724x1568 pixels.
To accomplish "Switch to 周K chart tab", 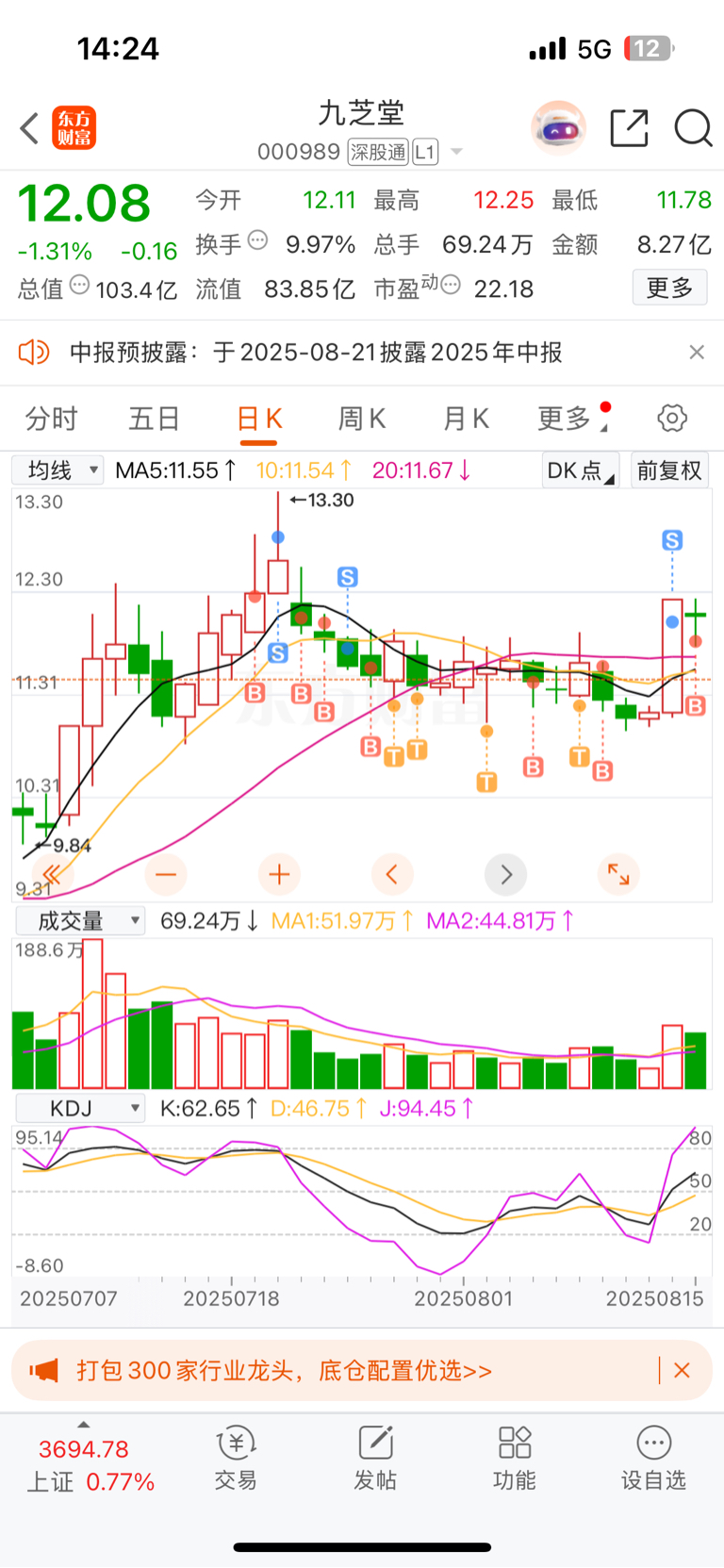I will [x=363, y=419].
